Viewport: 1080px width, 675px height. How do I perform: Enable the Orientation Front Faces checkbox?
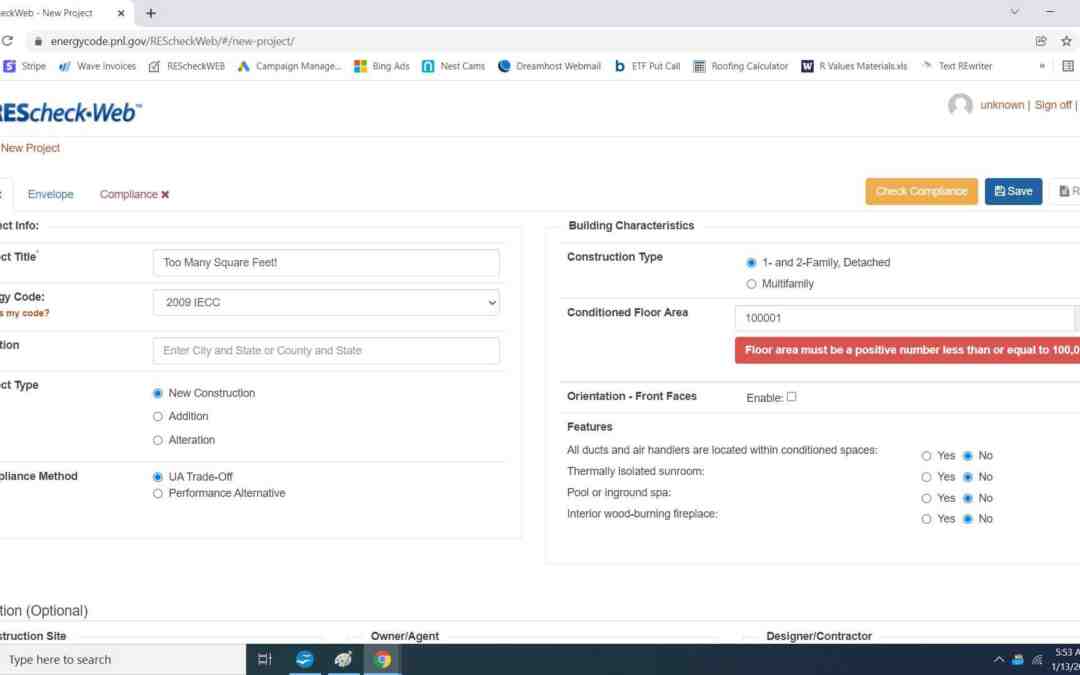pyautogui.click(x=791, y=397)
